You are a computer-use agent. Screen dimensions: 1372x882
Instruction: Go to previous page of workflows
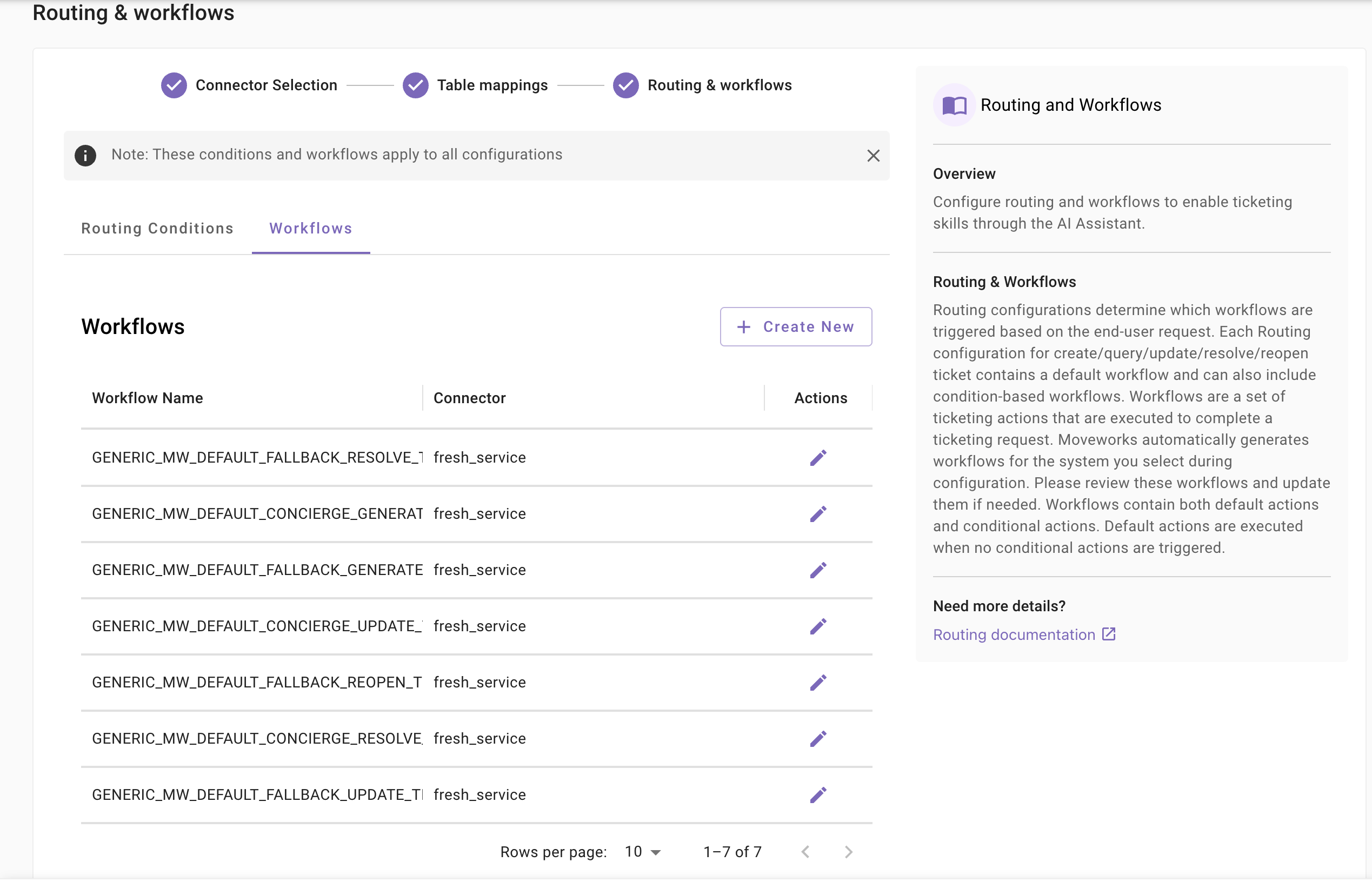coord(805,852)
